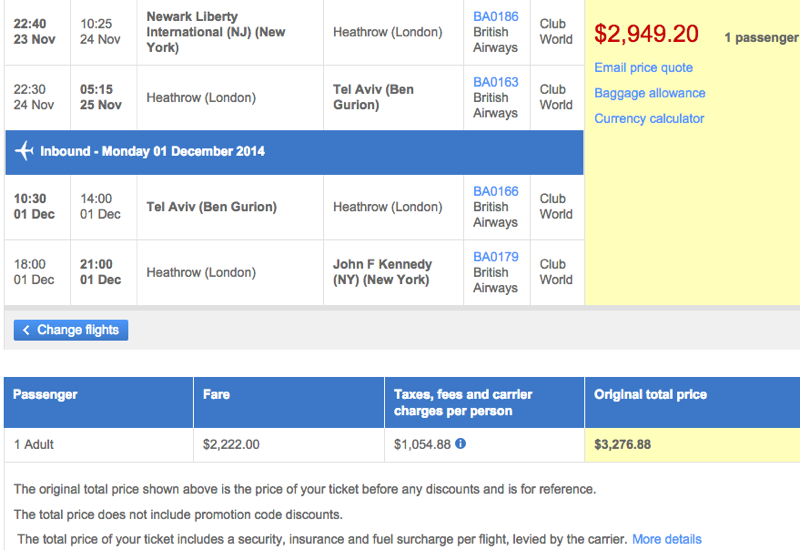Viewport: 800px width, 550px height.
Task: Open the Currency calculator link
Action: pos(649,118)
